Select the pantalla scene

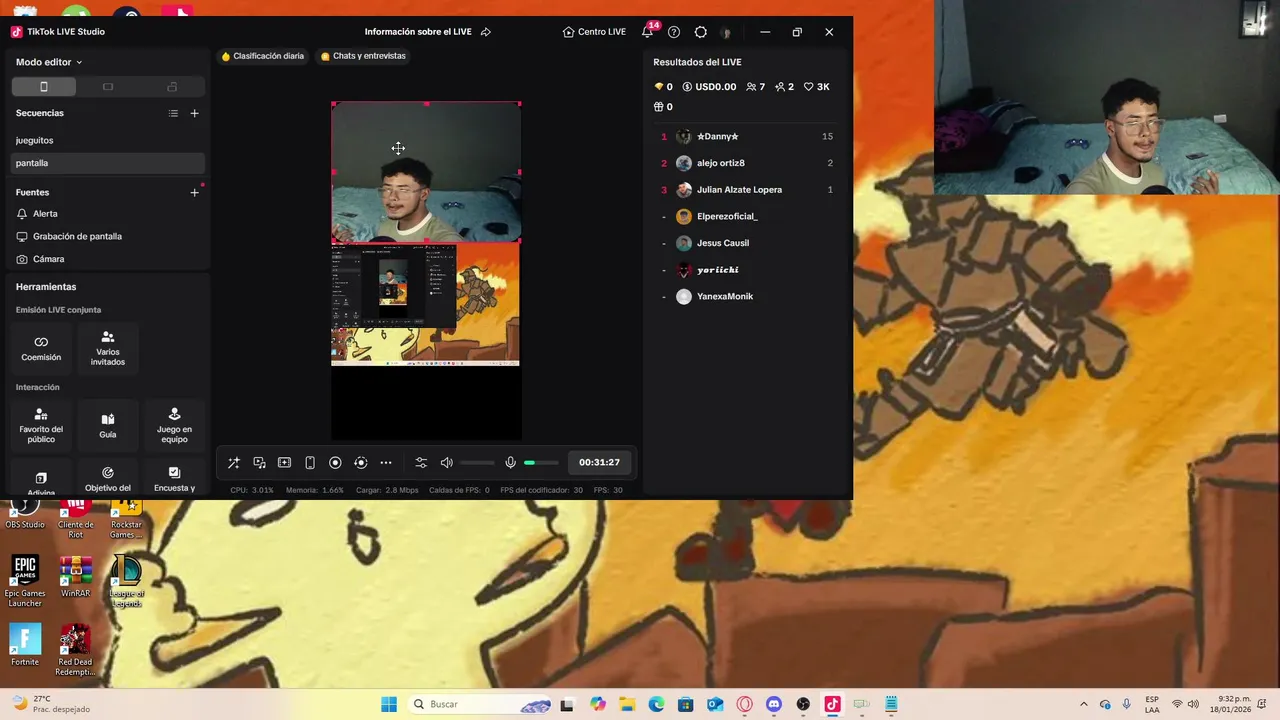point(108,163)
